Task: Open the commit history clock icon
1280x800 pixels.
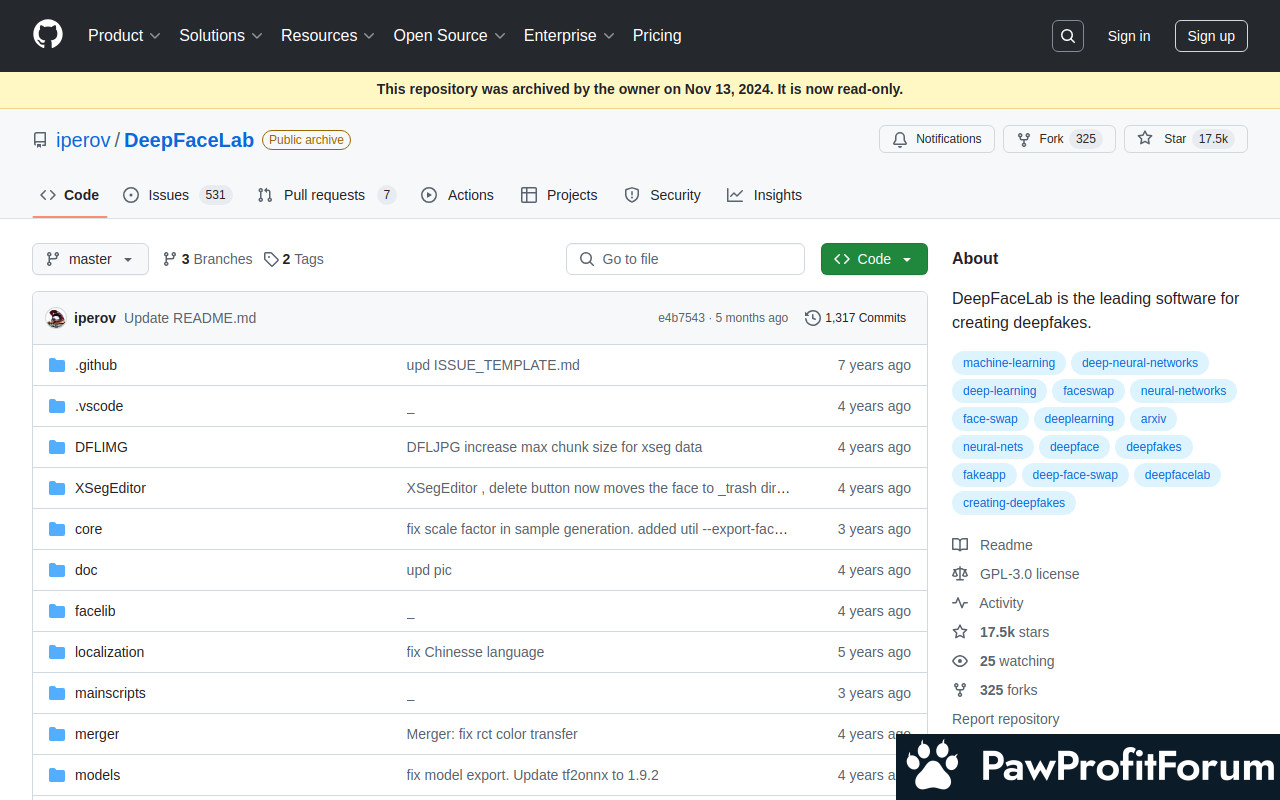Action: 813,318
